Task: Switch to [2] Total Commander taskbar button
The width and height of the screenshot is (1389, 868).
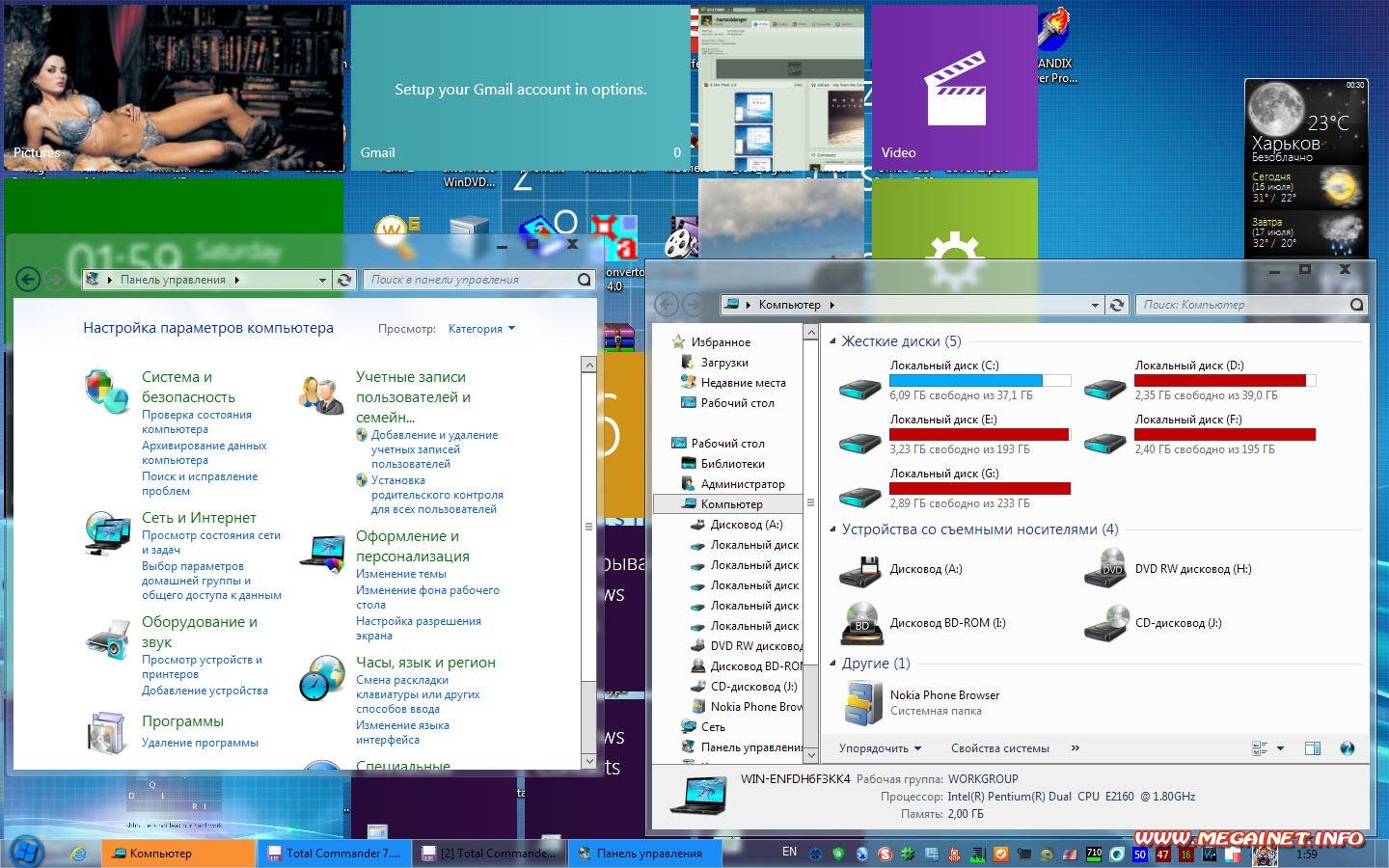Action: pyautogui.click(x=490, y=854)
